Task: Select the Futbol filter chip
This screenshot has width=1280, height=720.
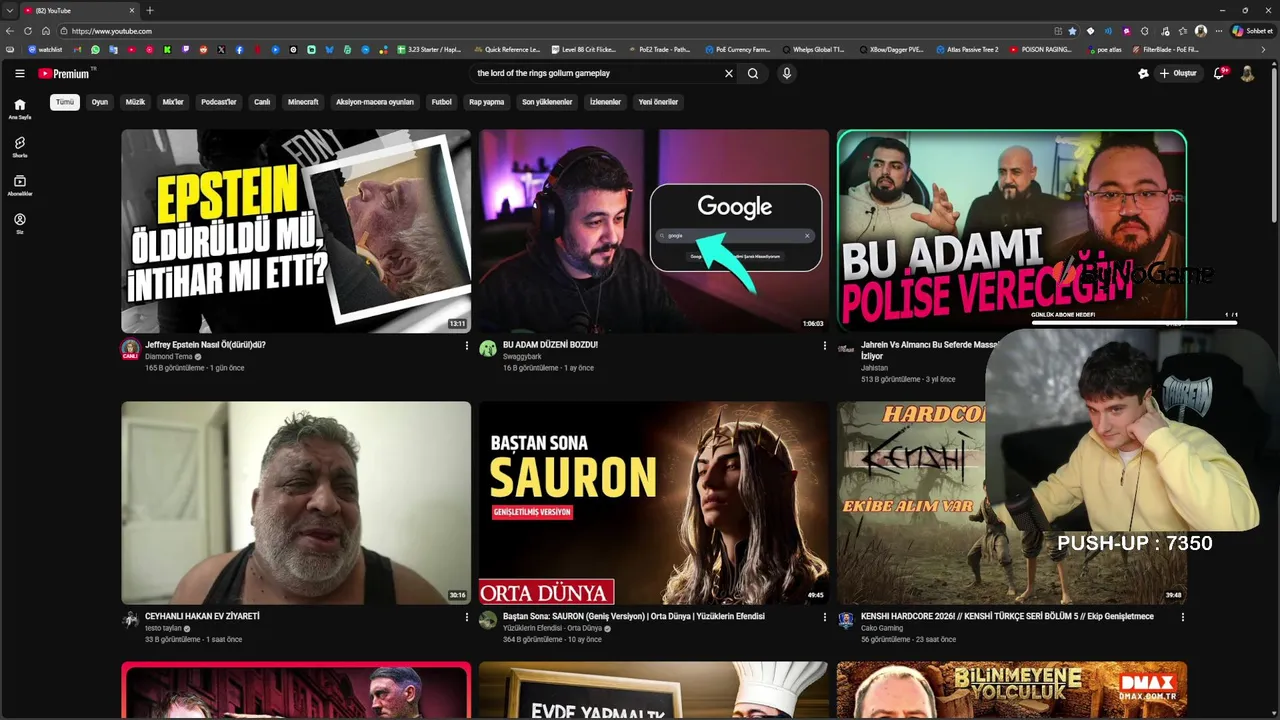Action: point(442,102)
